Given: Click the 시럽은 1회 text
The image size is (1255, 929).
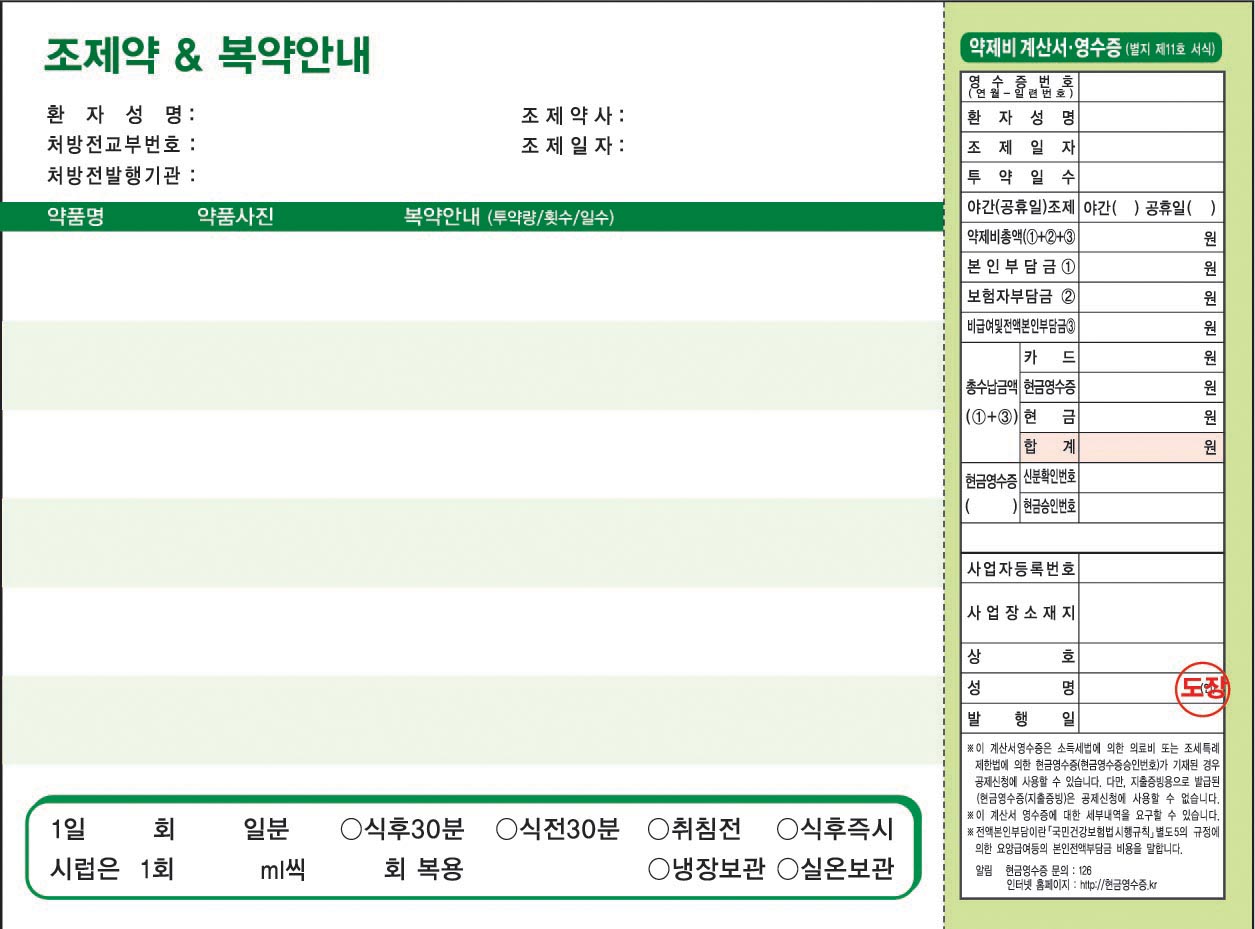Looking at the screenshot, I should pyautogui.click(x=112, y=869).
